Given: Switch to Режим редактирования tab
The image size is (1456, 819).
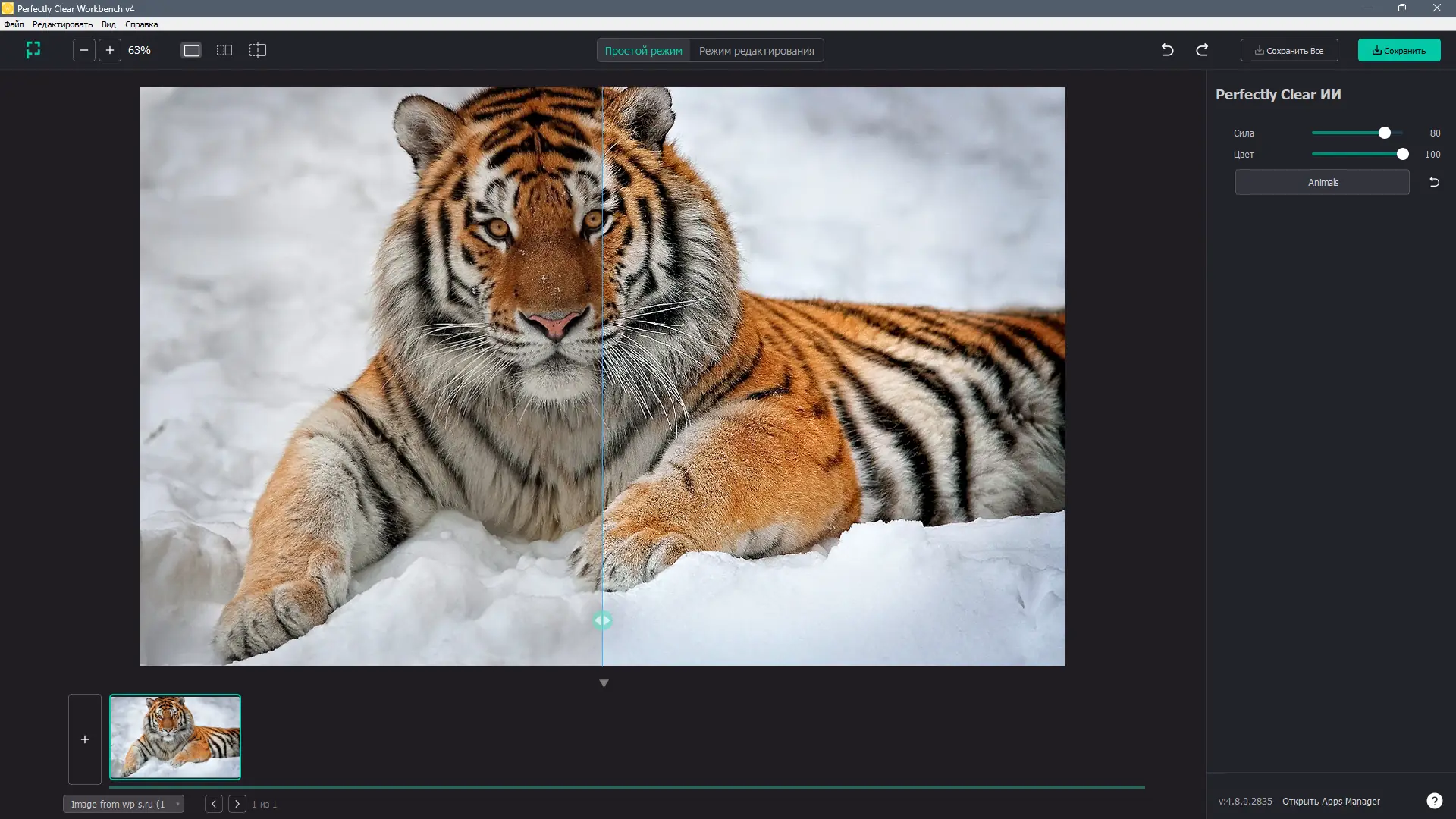Looking at the screenshot, I should tap(756, 51).
